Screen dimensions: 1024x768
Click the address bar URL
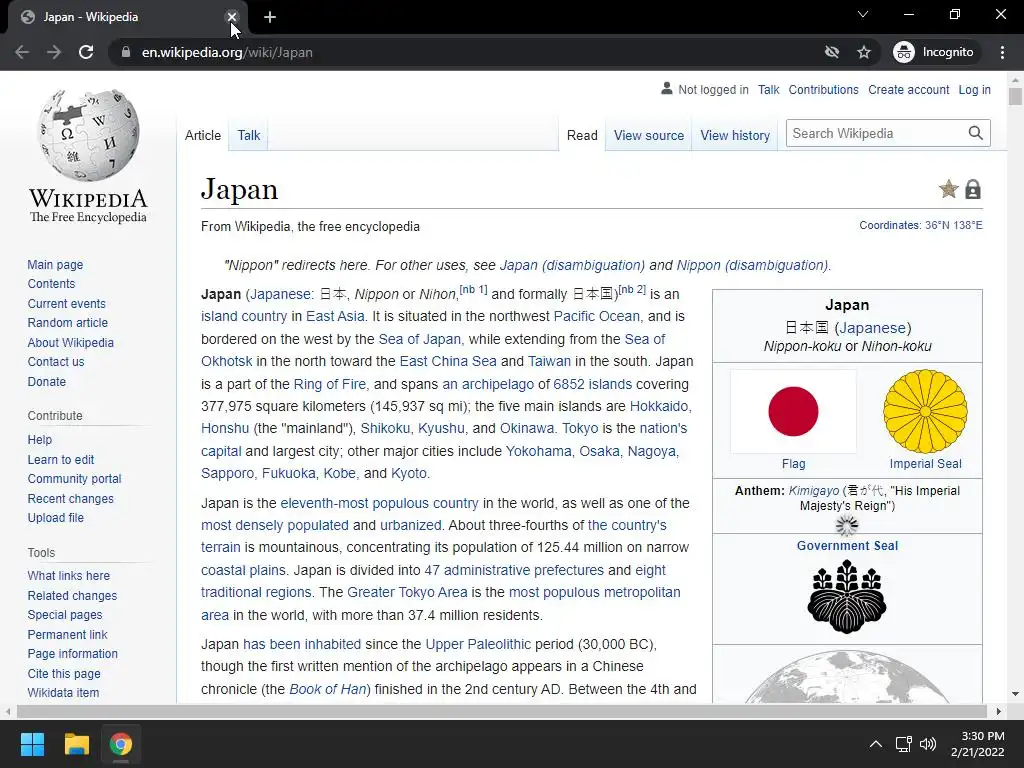click(x=227, y=52)
